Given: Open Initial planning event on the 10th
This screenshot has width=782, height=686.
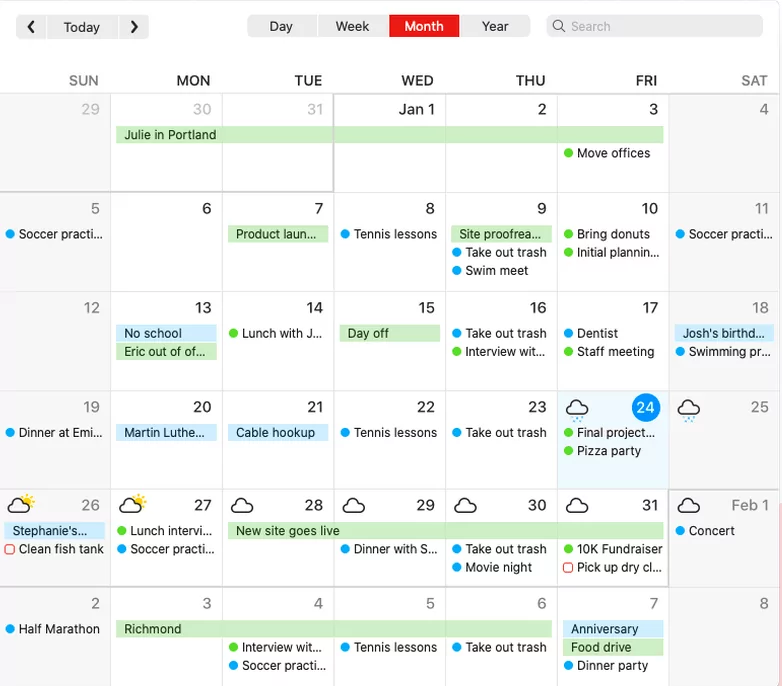Looking at the screenshot, I should click(x=611, y=252).
